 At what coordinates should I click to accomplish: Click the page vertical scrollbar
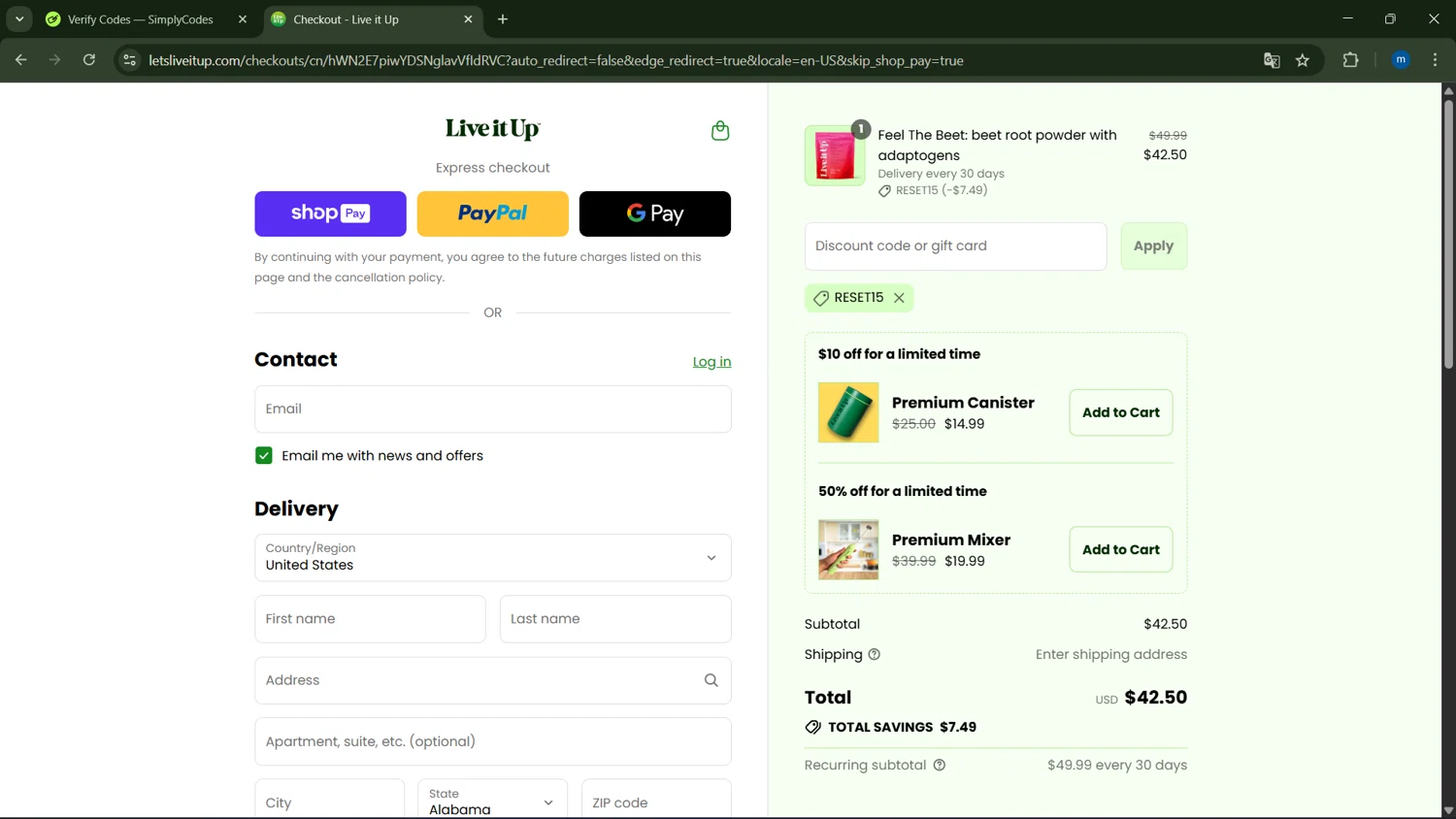point(1448,233)
